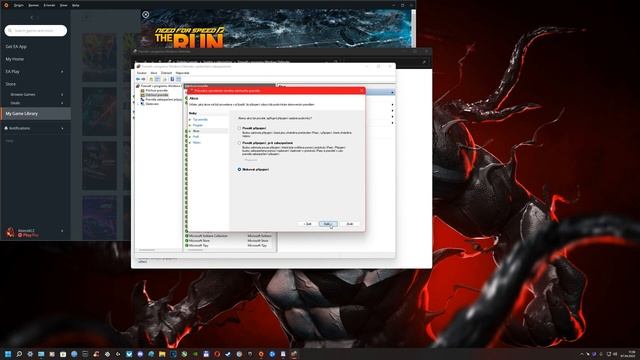640x360 pixels.
Task: Open Get EA App in Origin sidebar
Action: point(16,47)
